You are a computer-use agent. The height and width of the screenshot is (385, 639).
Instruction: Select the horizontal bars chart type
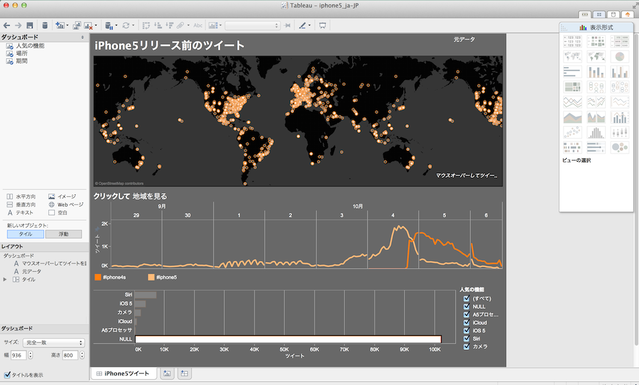point(572,72)
